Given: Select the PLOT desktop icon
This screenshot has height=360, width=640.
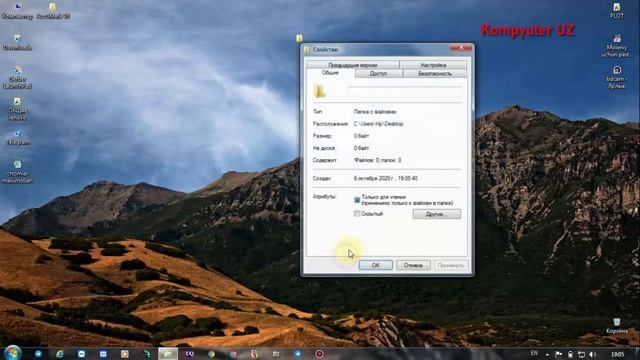Looking at the screenshot, I should (x=617, y=11).
